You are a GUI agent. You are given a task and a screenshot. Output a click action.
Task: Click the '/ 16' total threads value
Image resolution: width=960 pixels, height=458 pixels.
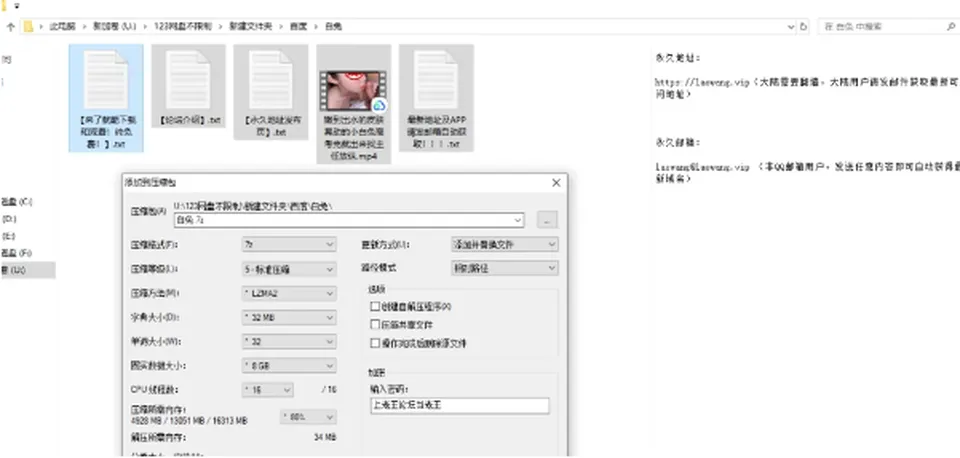329,390
